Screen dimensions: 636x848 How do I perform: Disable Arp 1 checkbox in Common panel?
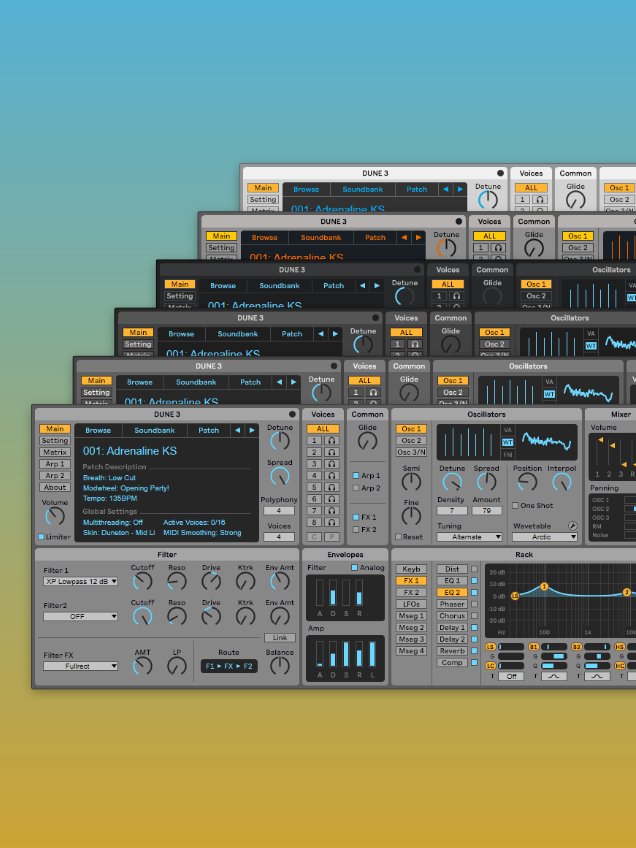355,475
